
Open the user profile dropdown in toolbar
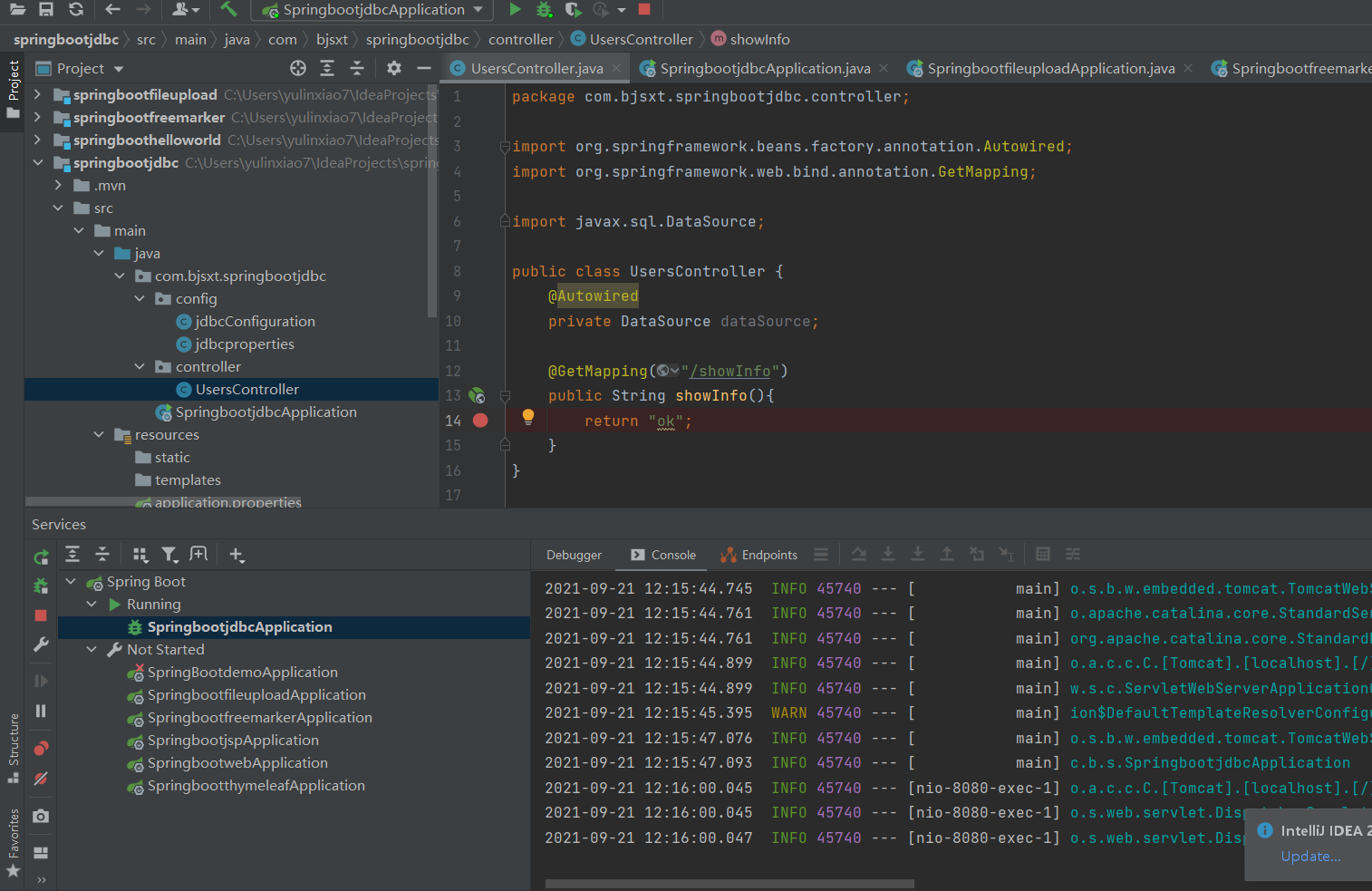[x=185, y=9]
